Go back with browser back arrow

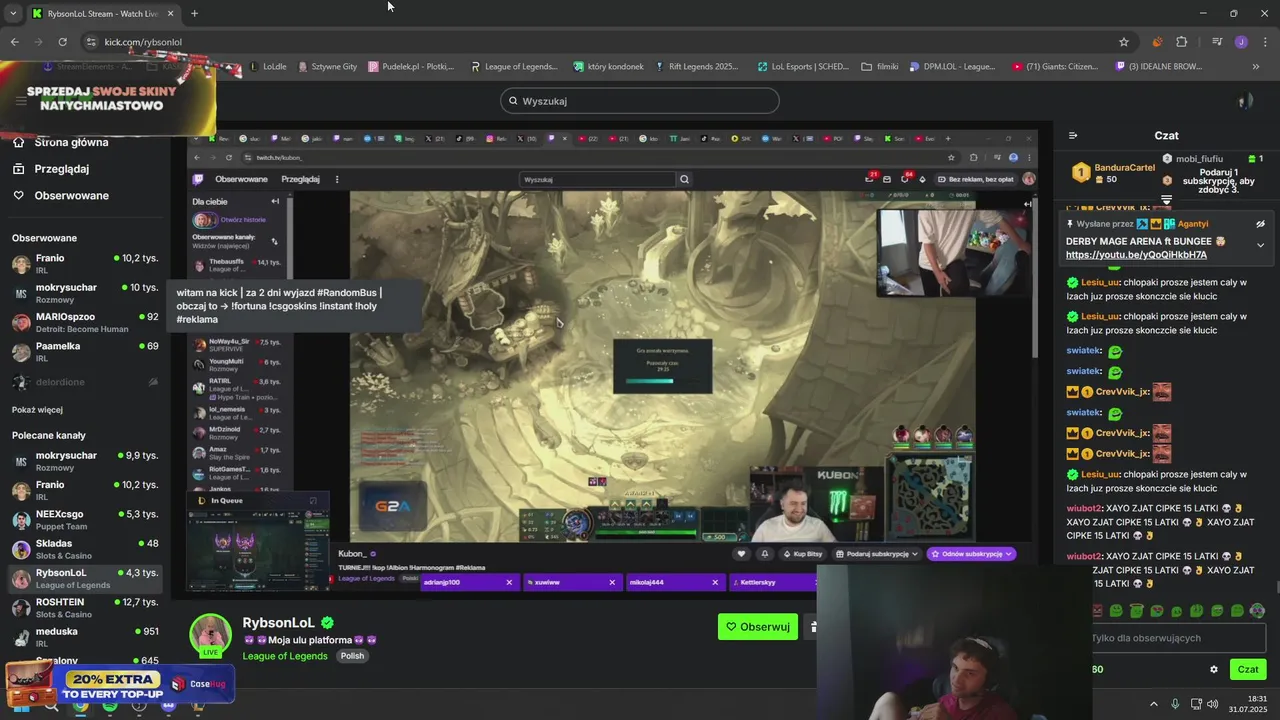tap(14, 42)
